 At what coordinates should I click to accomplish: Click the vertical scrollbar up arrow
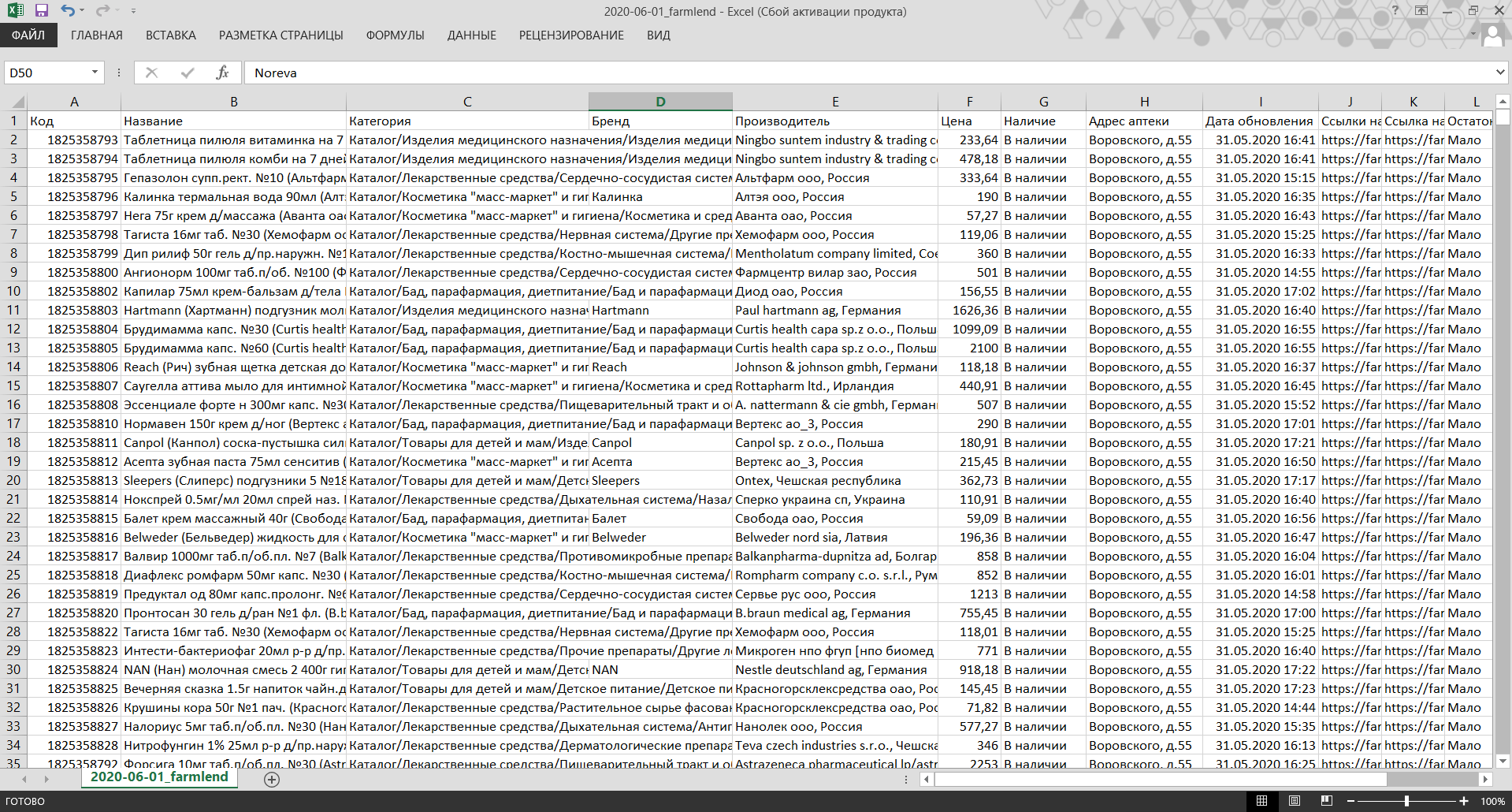(x=1503, y=102)
